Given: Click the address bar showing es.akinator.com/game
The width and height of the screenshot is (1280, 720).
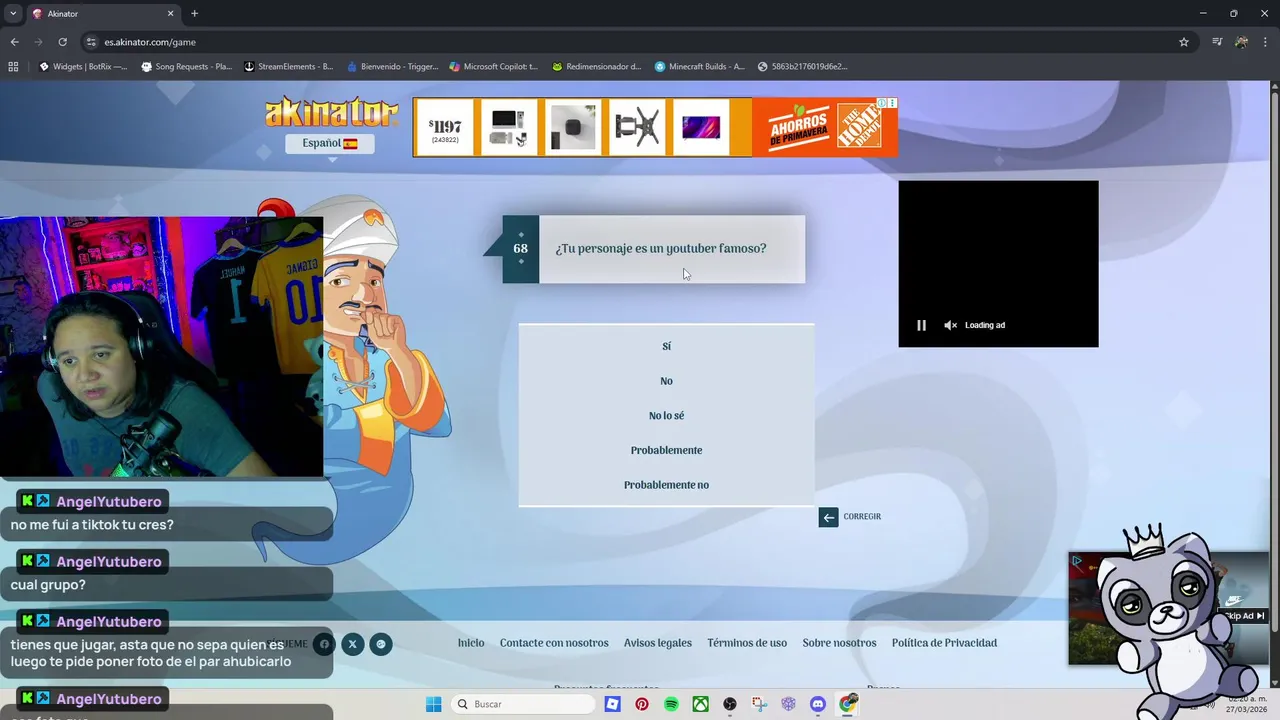Looking at the screenshot, I should [630, 42].
